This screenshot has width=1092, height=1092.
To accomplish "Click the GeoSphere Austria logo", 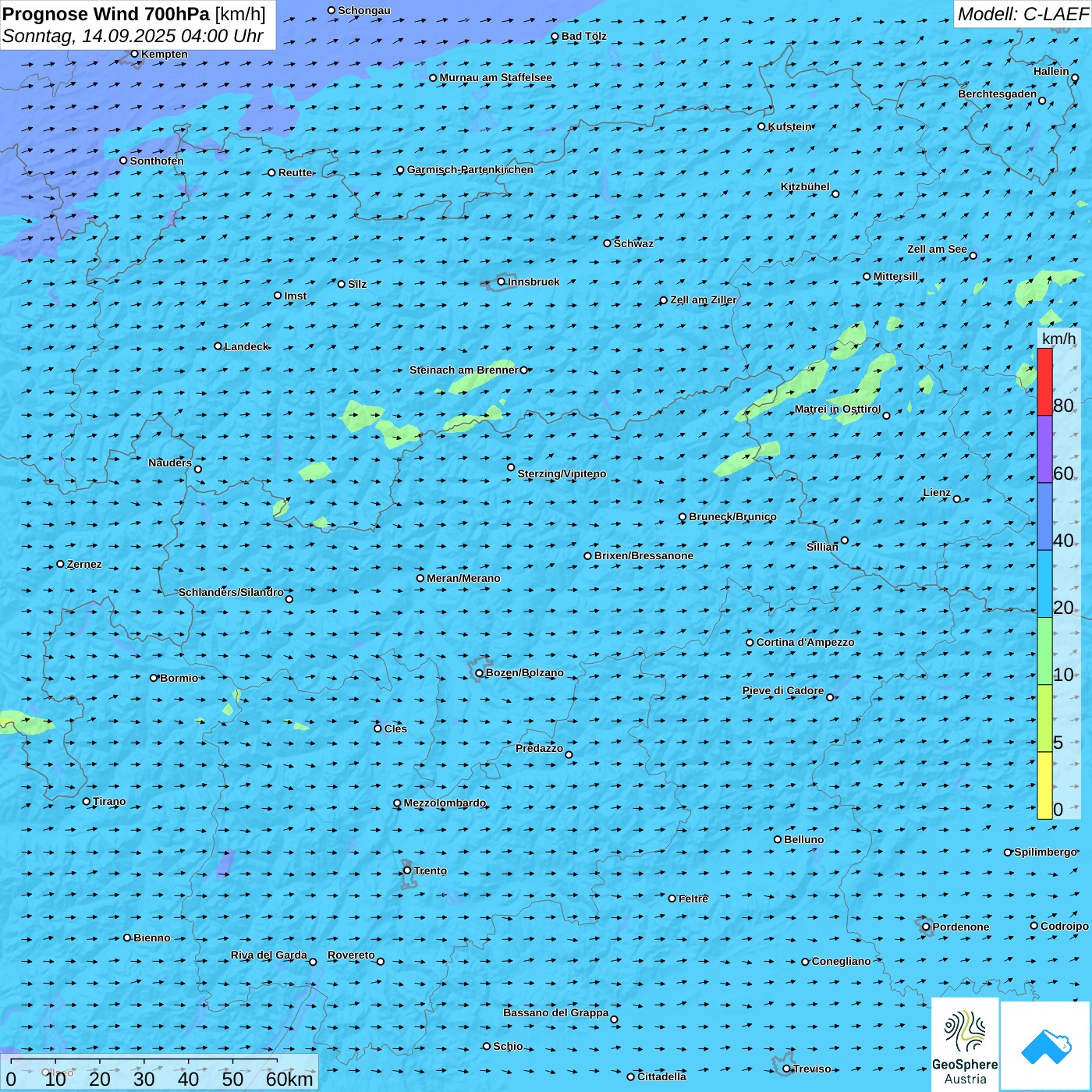I will click(965, 1045).
